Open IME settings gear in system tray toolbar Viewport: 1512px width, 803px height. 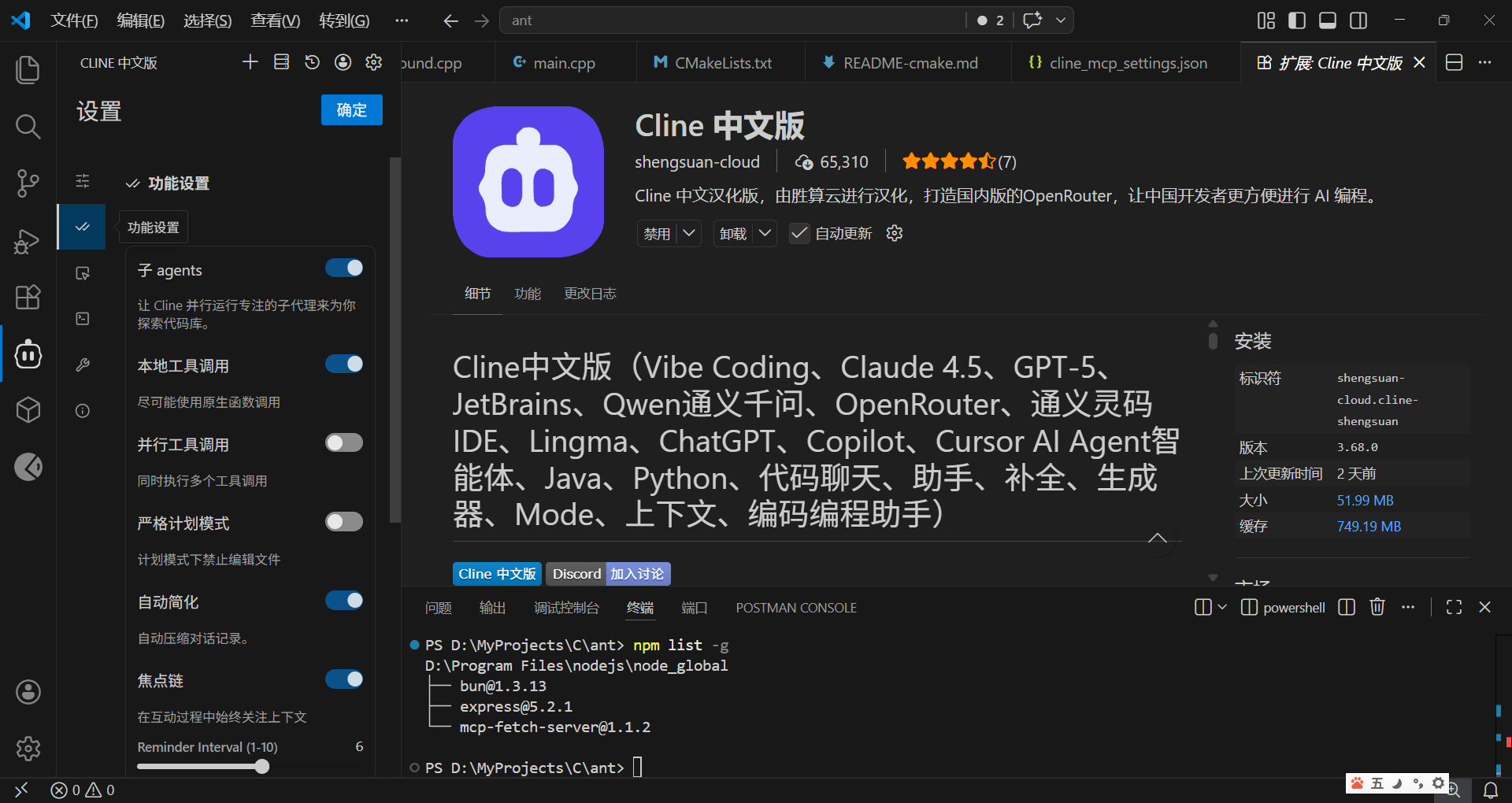(x=1438, y=783)
